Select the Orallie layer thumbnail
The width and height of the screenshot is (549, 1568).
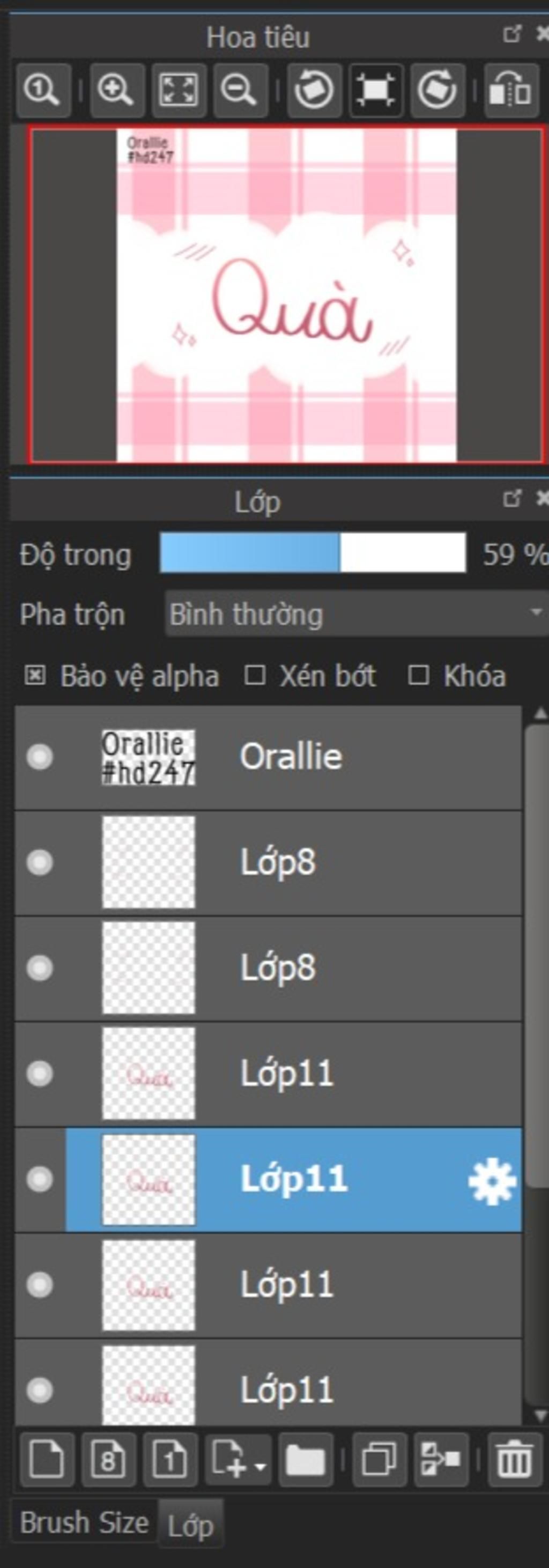click(x=149, y=757)
